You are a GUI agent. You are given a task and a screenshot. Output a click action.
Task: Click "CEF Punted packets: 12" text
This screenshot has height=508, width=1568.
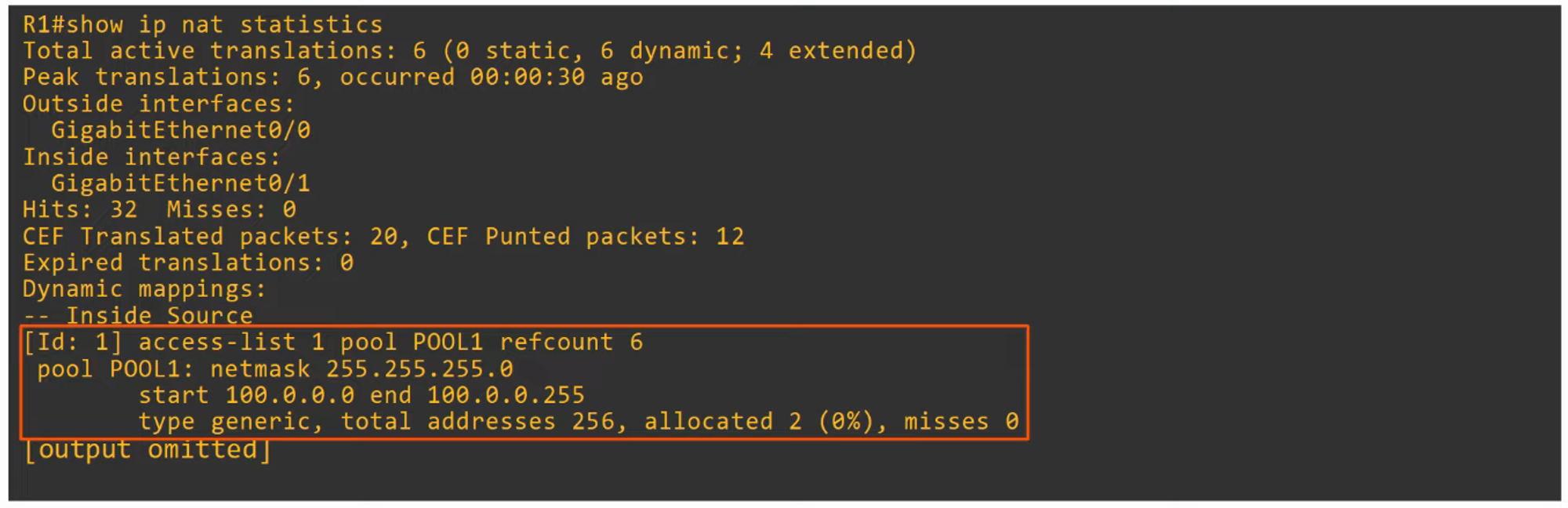click(x=585, y=237)
